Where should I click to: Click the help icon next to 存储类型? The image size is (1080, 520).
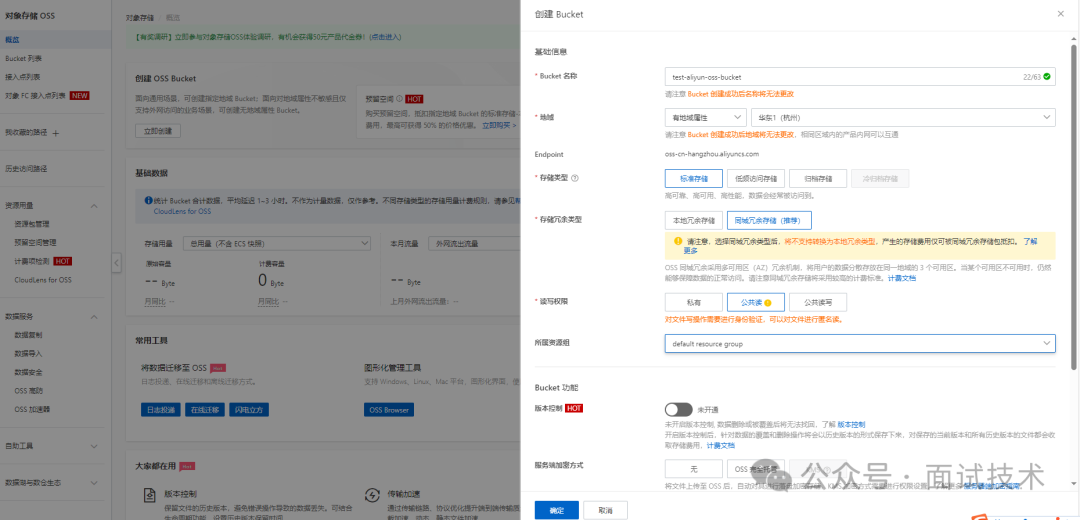575,178
